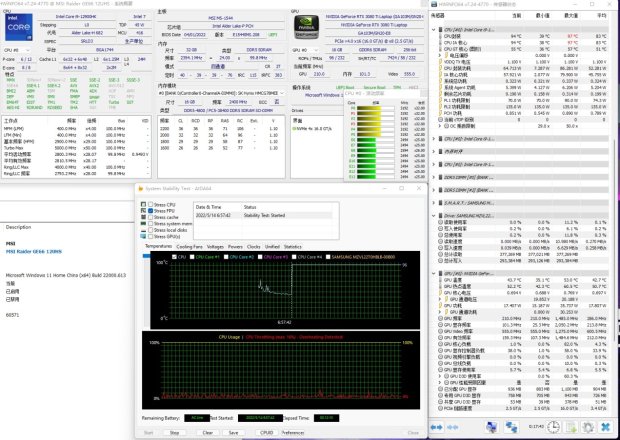Click the Stress GPU monitor icon
620x440 pixels.
point(143,236)
